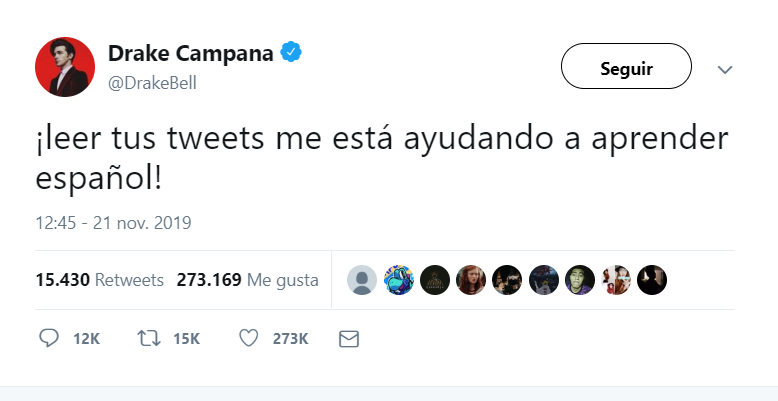This screenshot has width=778, height=401.
Task: Click the tweet timestamp 12:45 - 21 nov. 2019
Action: tap(113, 222)
